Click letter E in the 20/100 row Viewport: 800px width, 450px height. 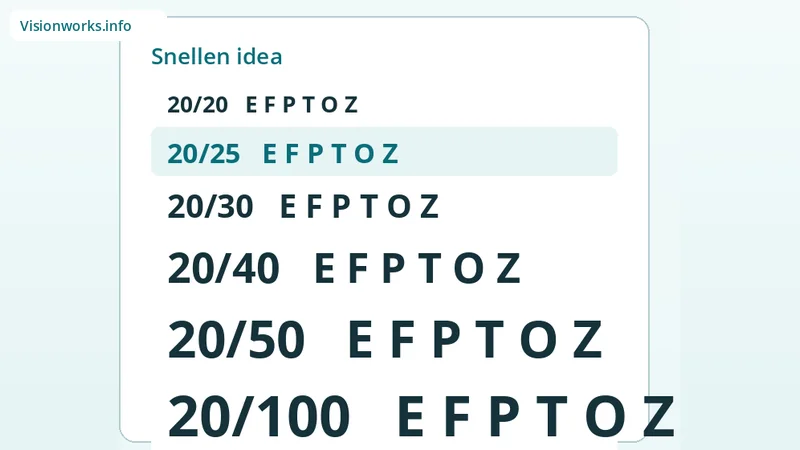411,416
